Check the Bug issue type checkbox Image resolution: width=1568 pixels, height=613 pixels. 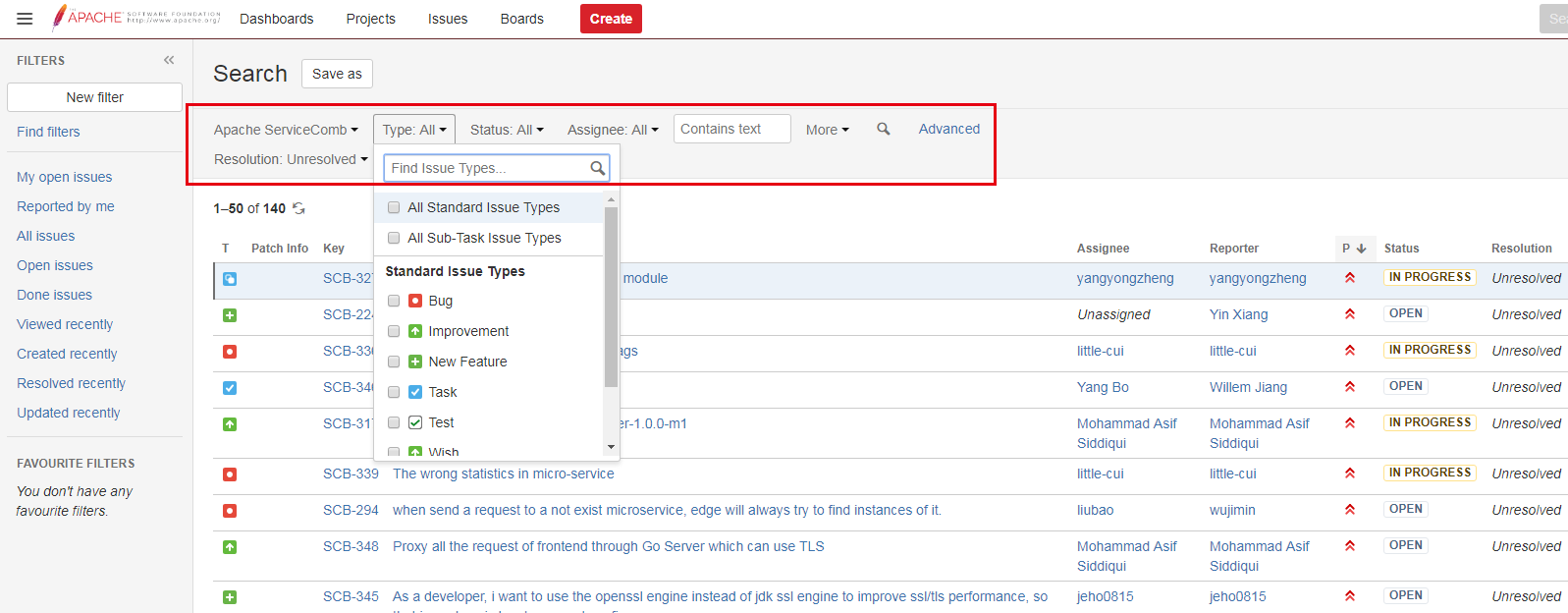(394, 301)
